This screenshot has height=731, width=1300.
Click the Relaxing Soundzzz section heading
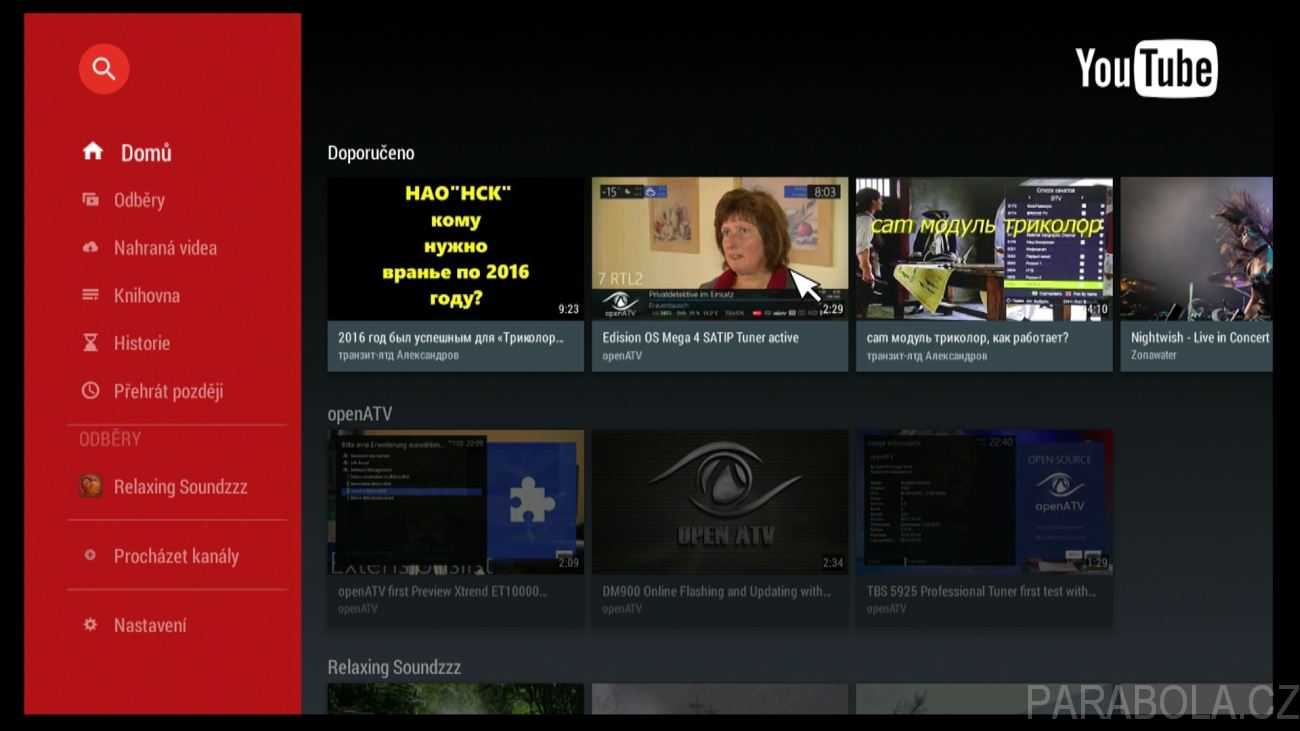point(394,667)
